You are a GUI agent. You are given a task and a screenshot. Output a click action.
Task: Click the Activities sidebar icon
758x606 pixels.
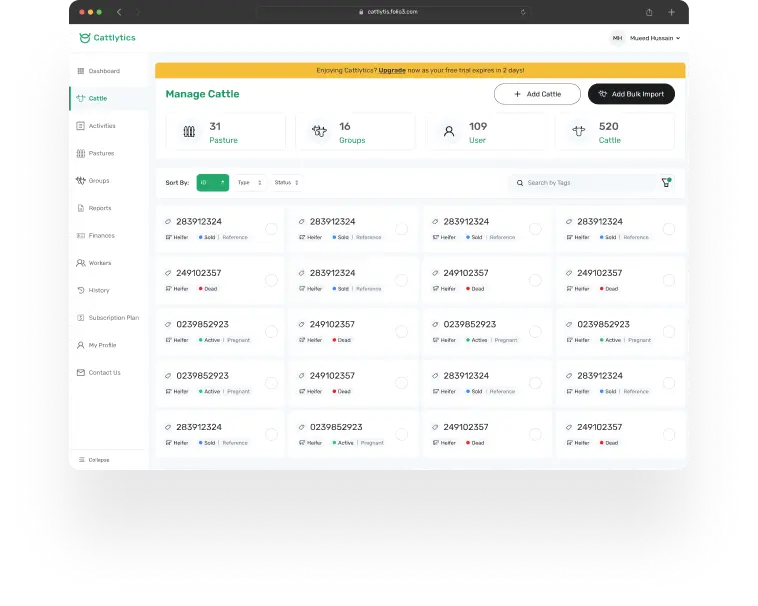(80, 126)
